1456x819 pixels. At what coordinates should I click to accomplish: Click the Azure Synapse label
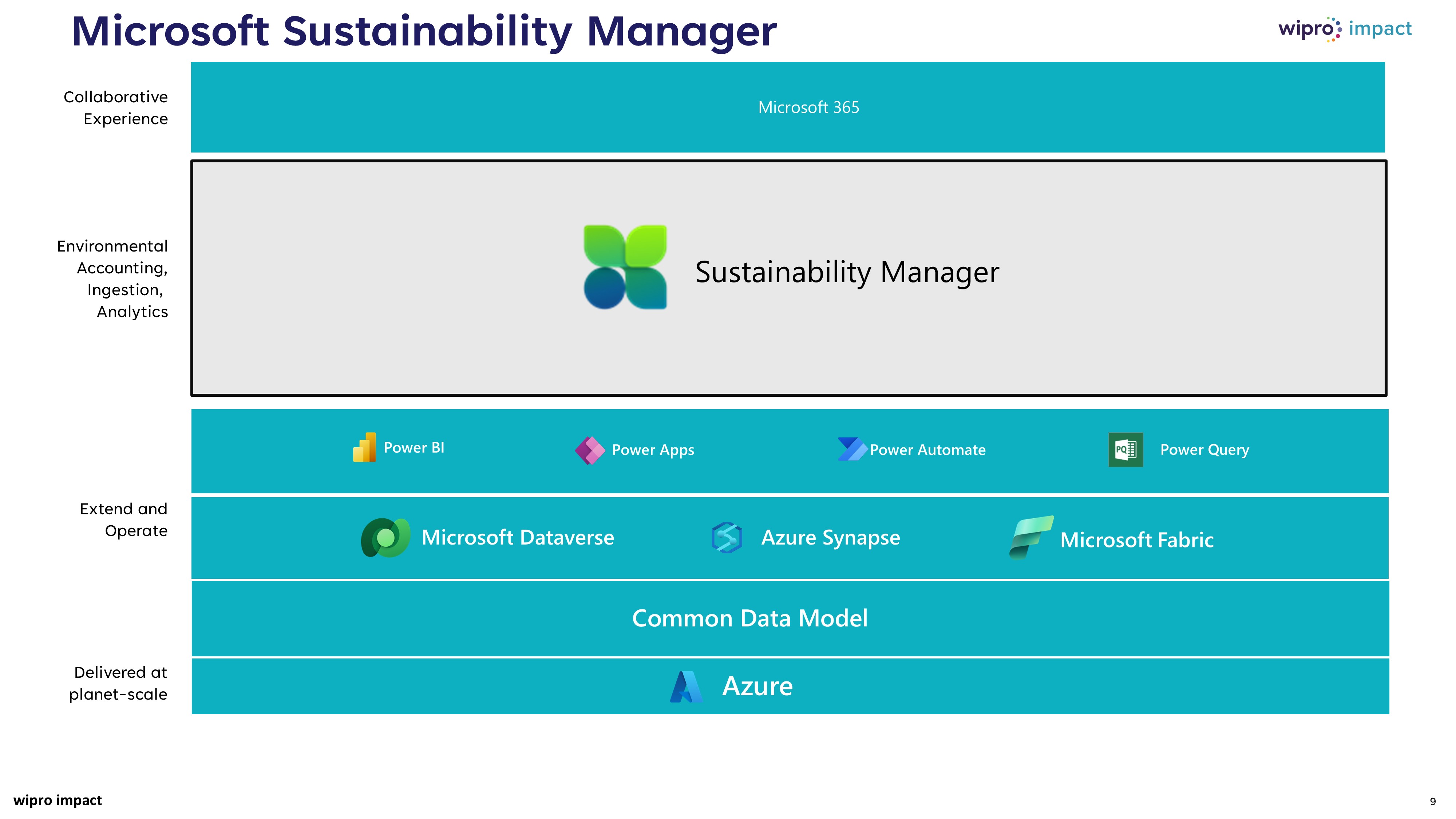[x=831, y=538]
